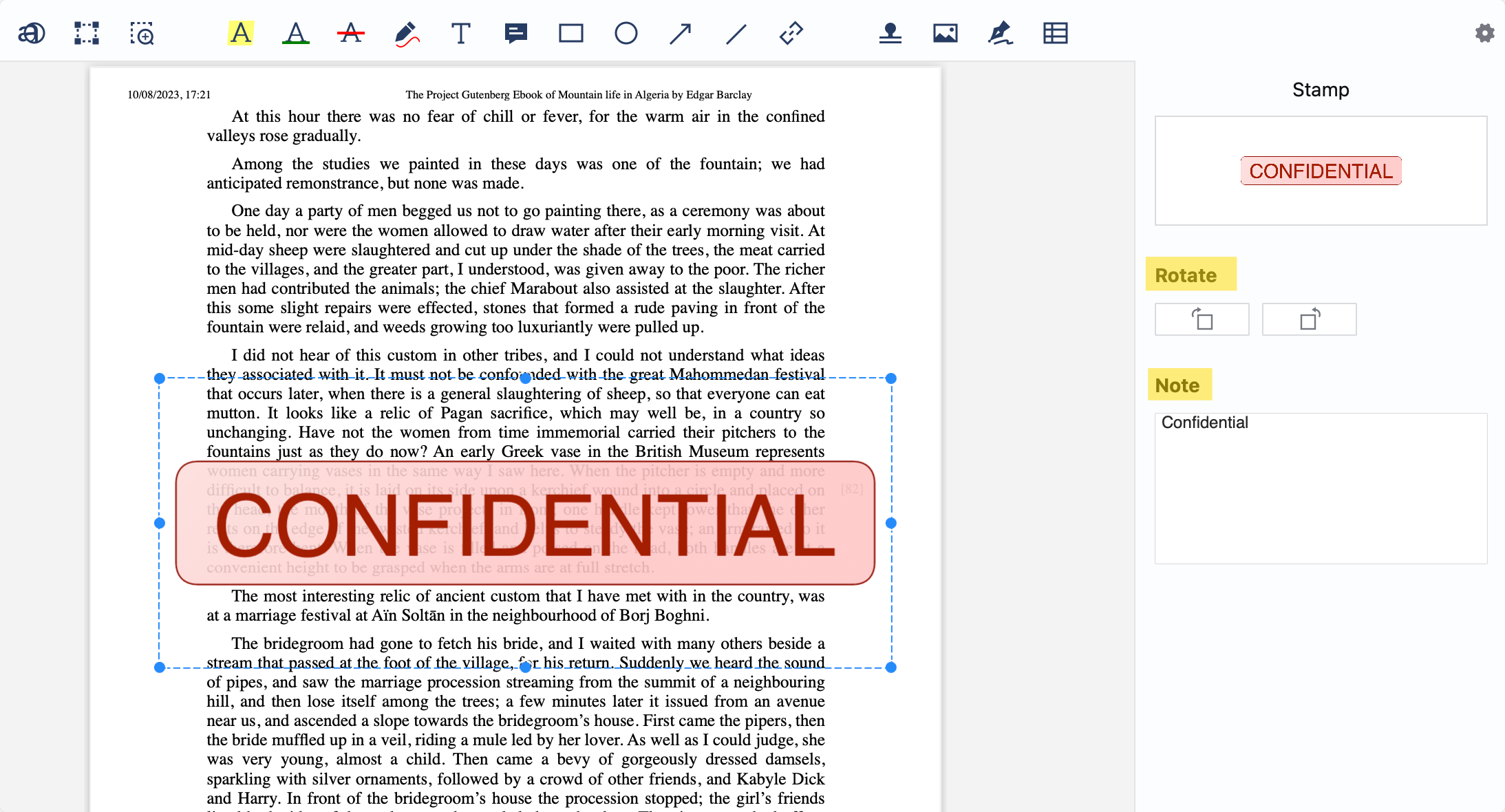This screenshot has height=812, width=1505.
Task: Select the Line annotation tool
Action: pos(736,33)
